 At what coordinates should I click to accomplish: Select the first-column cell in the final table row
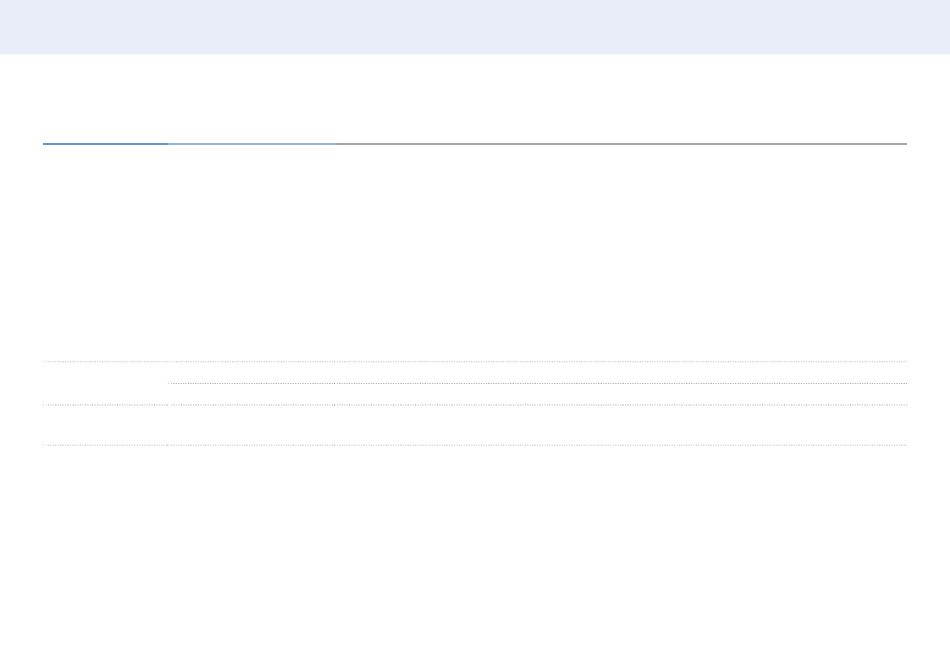tap(105, 425)
